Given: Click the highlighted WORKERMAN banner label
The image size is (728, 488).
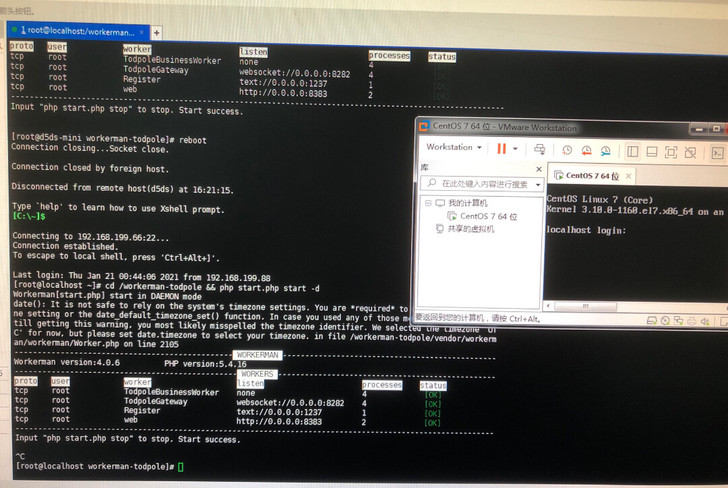Looking at the screenshot, I should (258, 355).
